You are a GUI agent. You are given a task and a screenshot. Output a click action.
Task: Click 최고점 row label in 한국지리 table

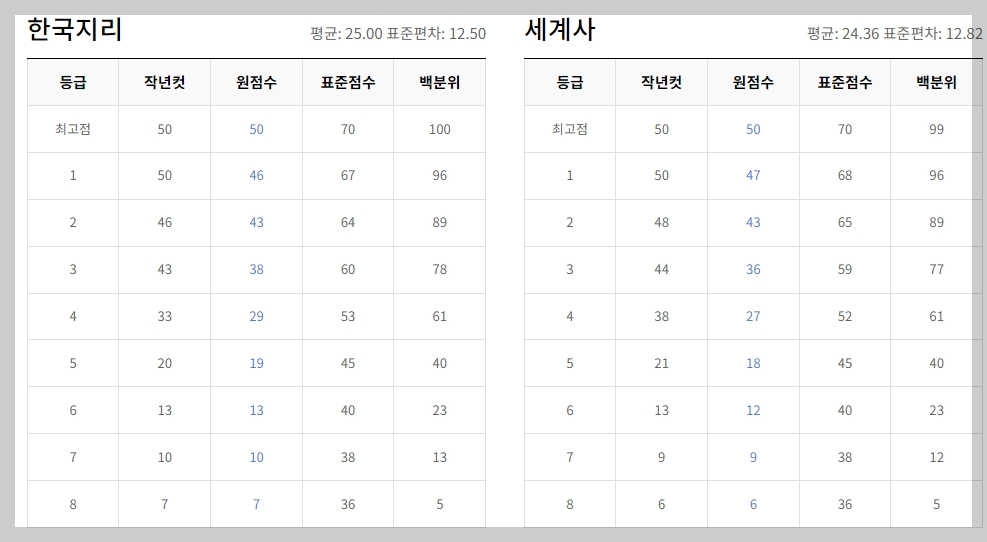coord(73,129)
